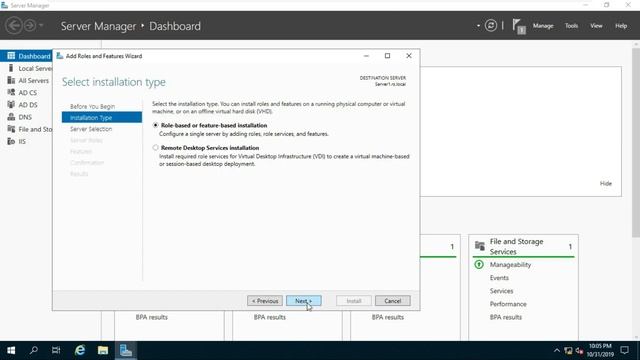Click Manageability in File and Storage tile
The width and height of the screenshot is (640, 360).
point(510,264)
